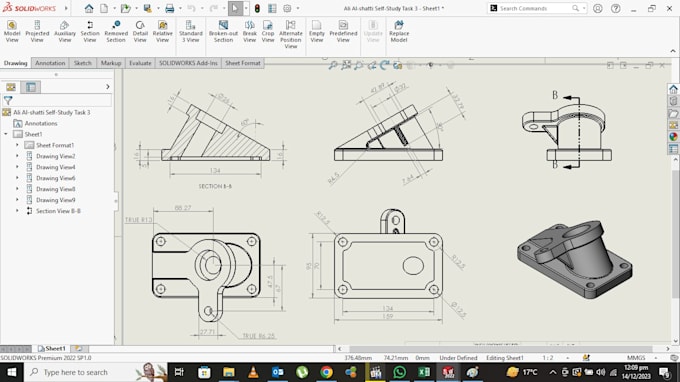Open the FeatureManager design tree tab
680x382 pixels.
(11, 87)
